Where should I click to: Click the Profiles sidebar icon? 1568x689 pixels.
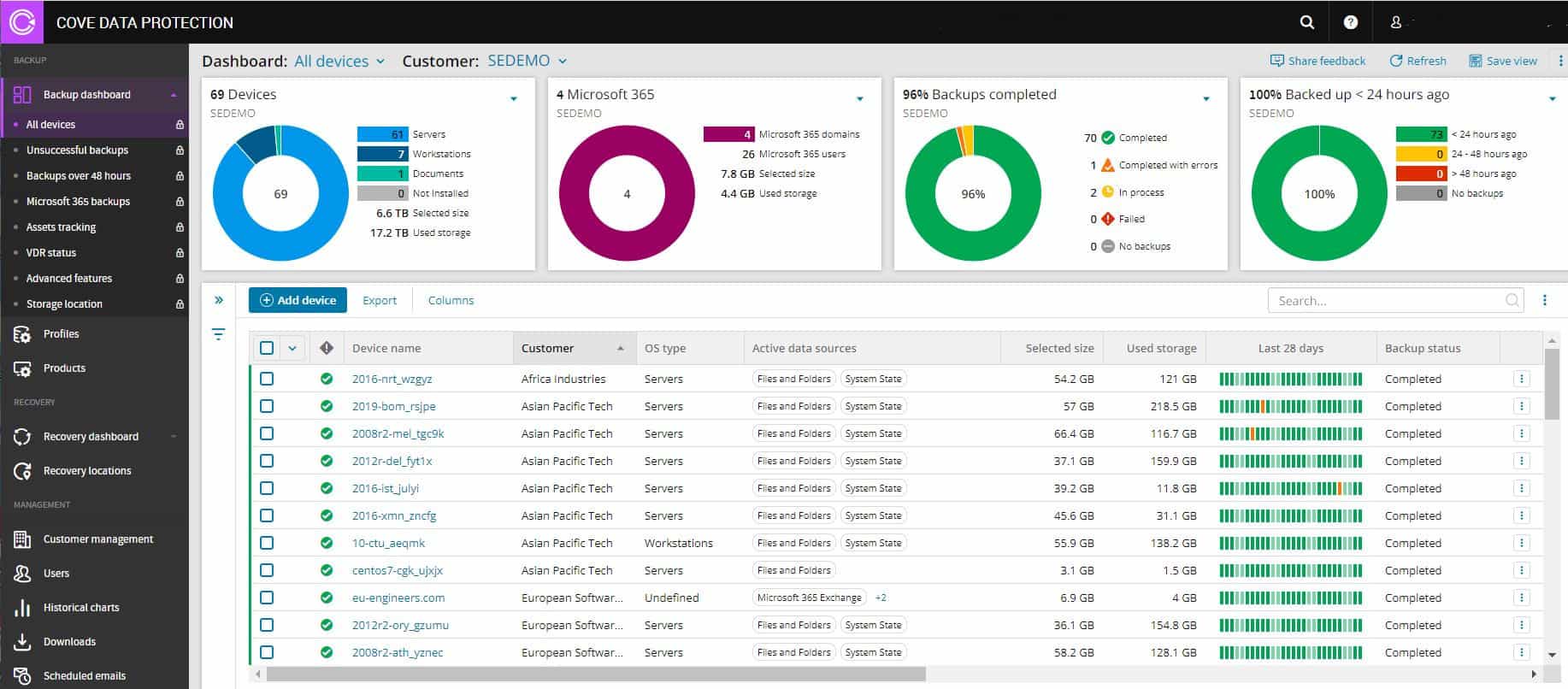tap(22, 334)
